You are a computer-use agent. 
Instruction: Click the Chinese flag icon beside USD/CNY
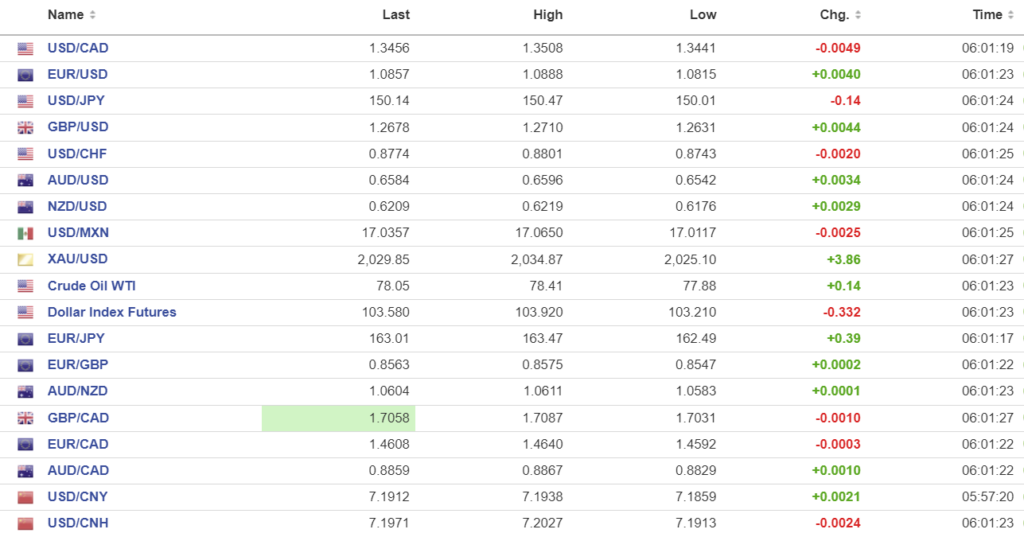(x=25, y=497)
